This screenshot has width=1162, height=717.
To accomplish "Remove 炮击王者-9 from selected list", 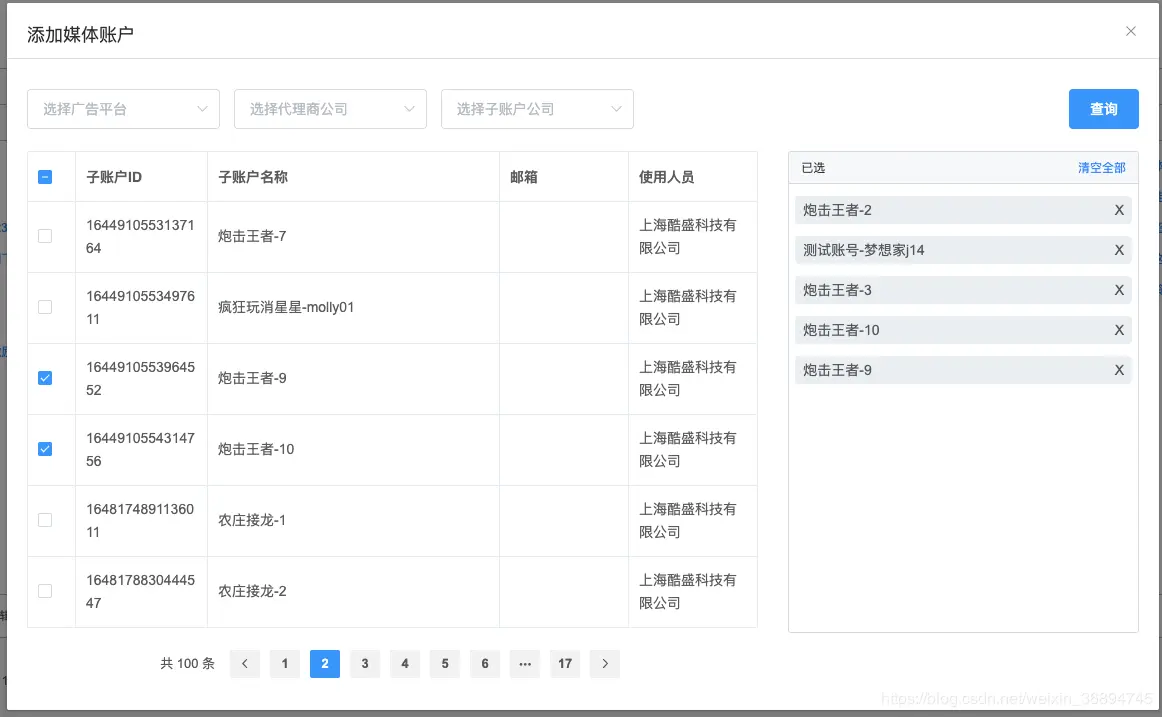I will point(1118,370).
